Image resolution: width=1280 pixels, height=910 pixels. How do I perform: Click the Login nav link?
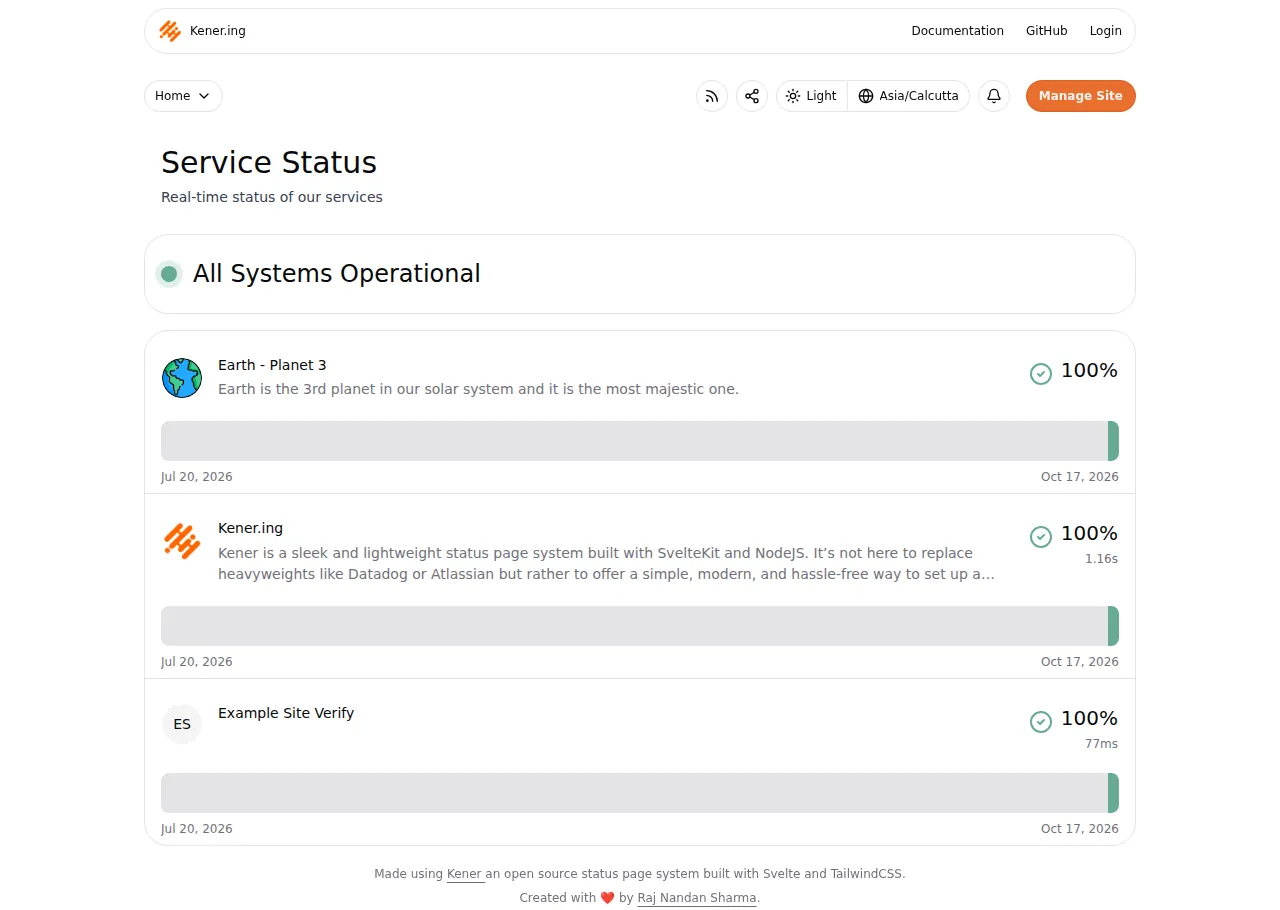[1106, 31]
